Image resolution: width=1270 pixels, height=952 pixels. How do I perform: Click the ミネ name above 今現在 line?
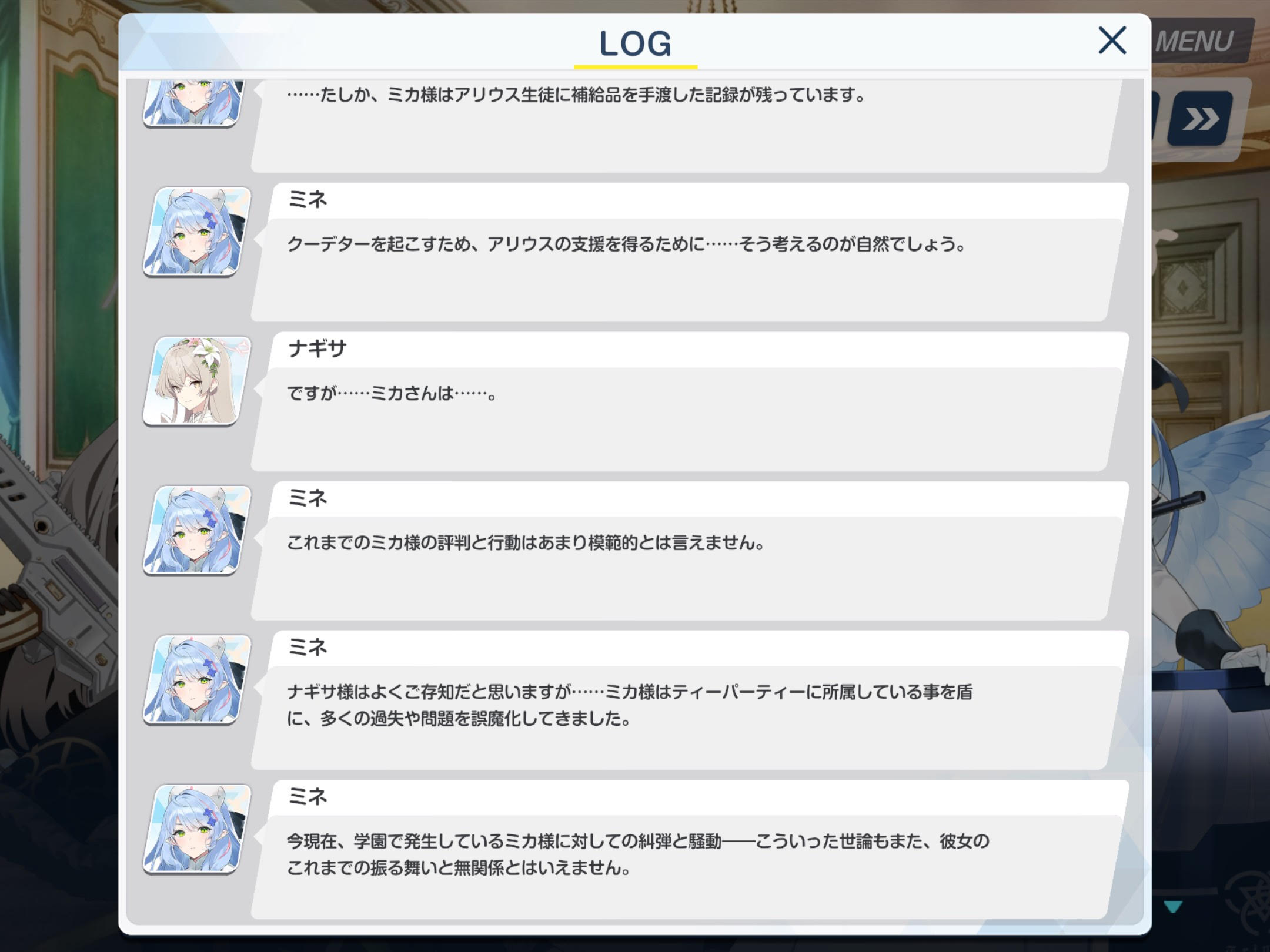pos(307,797)
